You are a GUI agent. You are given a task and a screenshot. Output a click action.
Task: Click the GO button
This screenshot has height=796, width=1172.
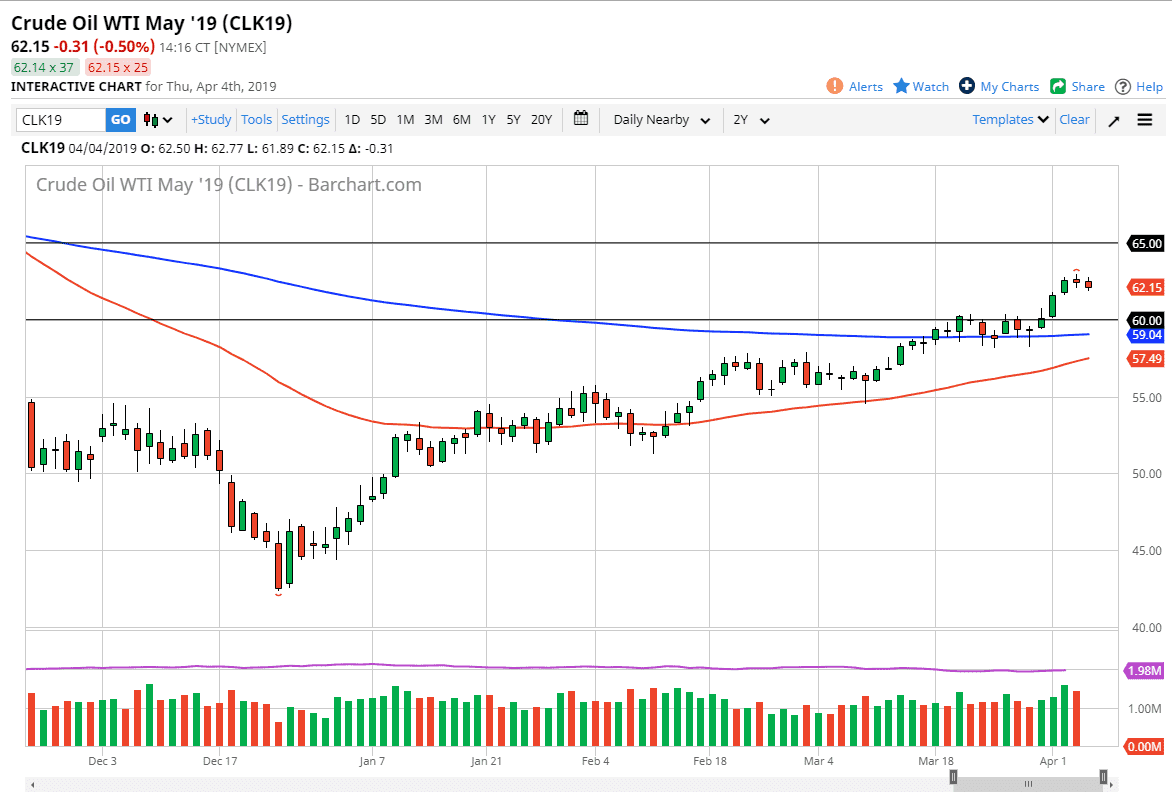pyautogui.click(x=120, y=118)
